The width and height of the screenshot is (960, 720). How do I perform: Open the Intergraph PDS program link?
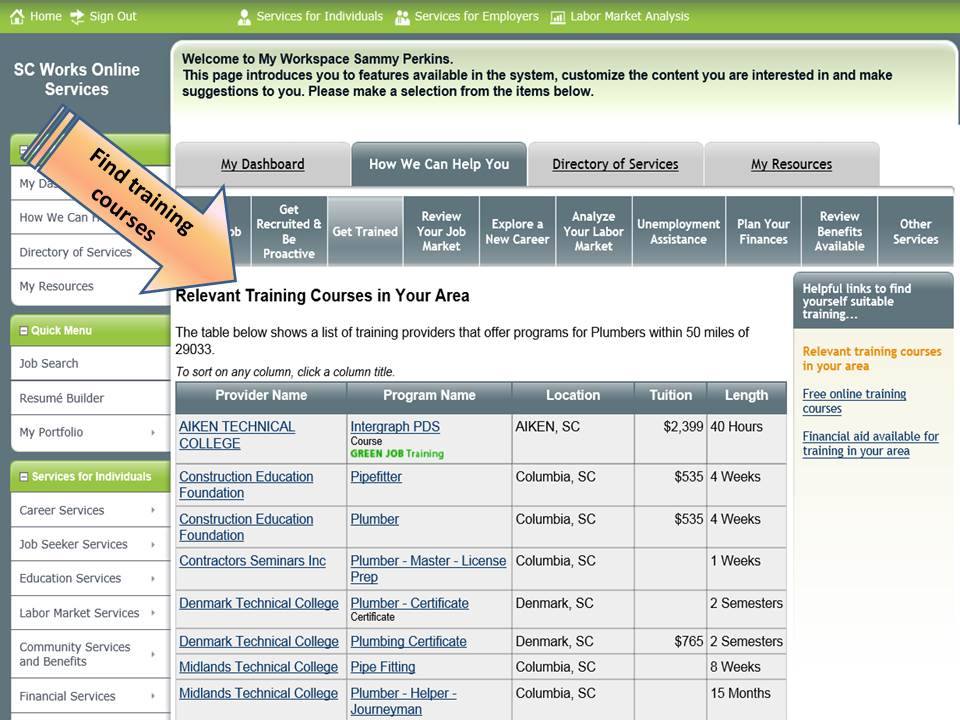(x=395, y=427)
